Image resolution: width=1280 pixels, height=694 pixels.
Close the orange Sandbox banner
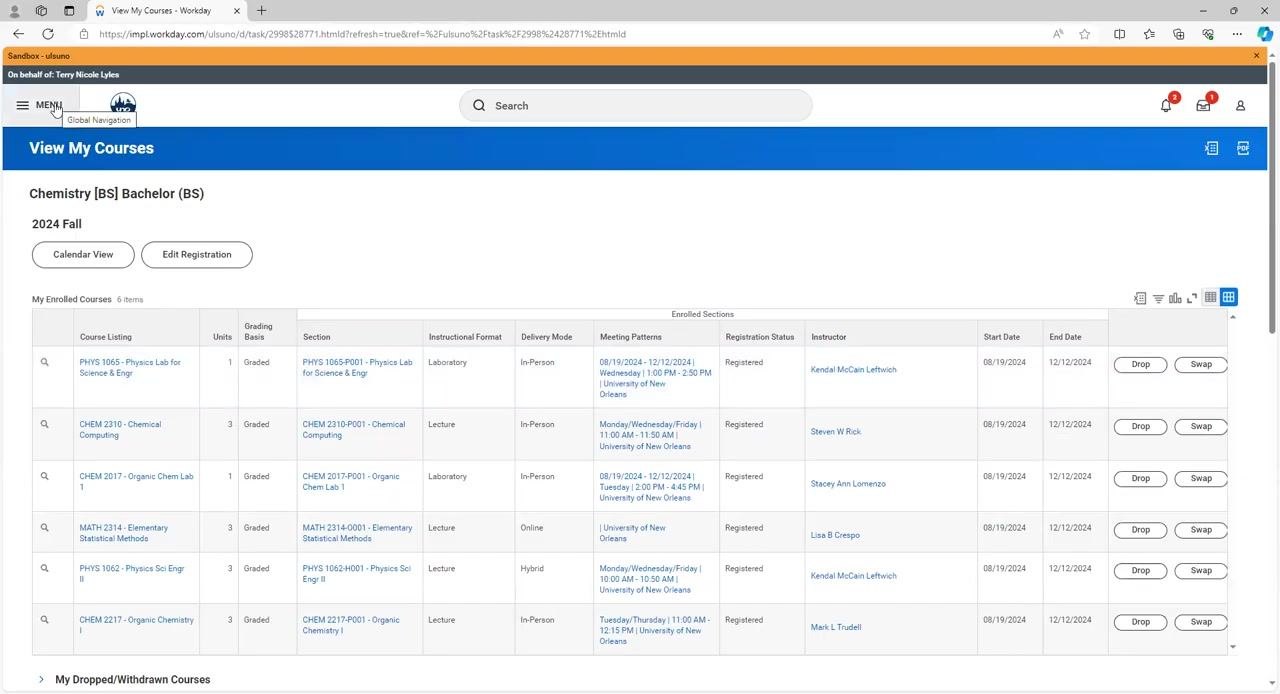tap(1257, 56)
